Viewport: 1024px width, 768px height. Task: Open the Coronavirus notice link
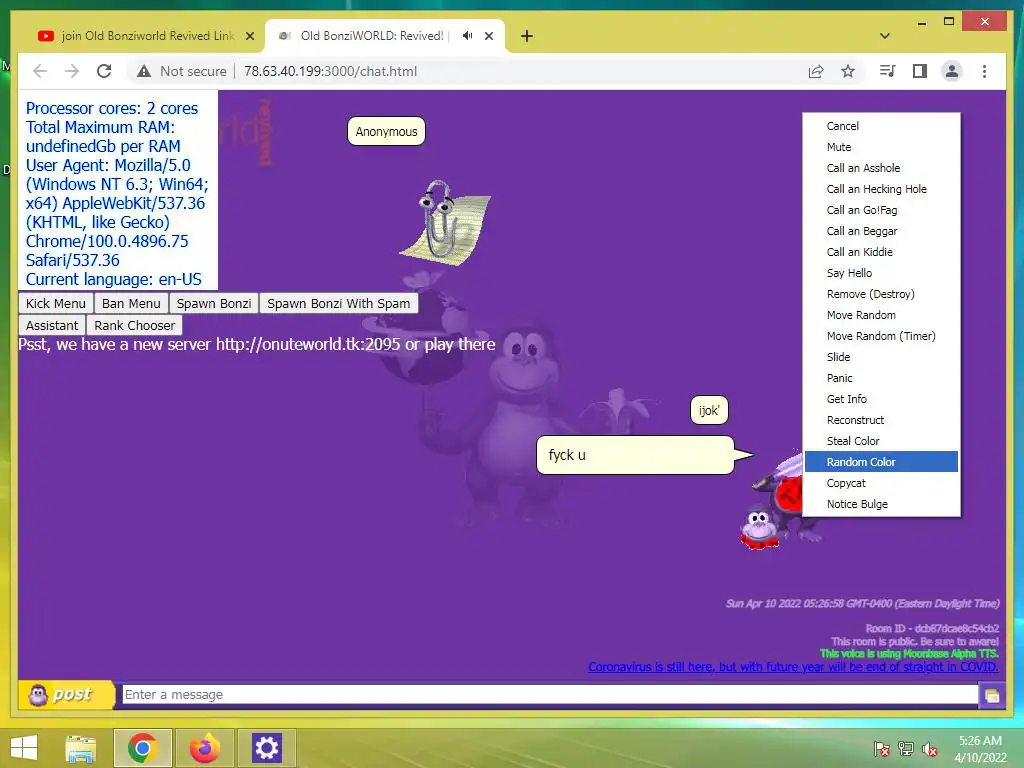pos(793,667)
